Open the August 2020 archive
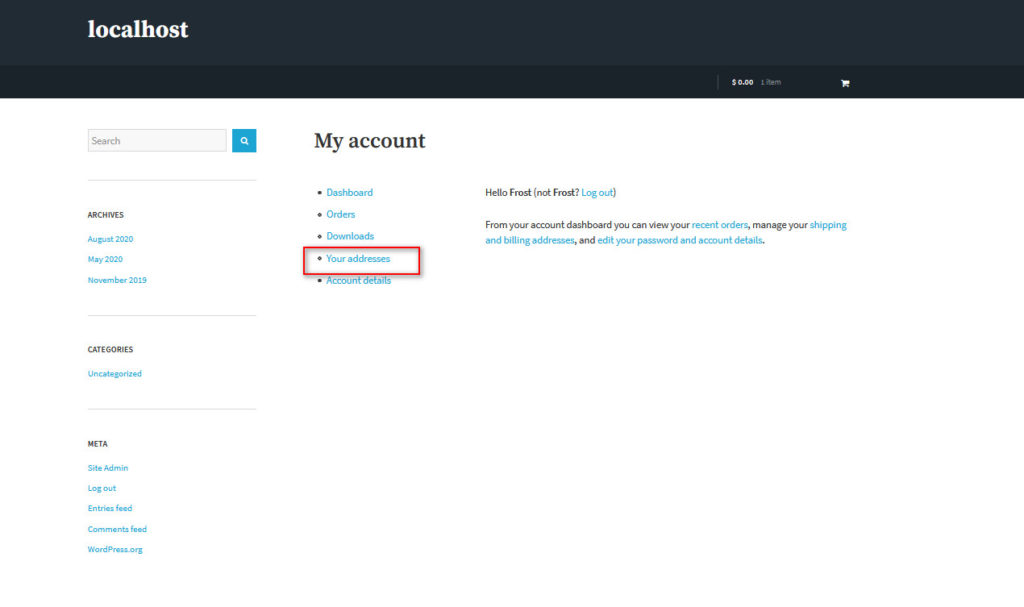 110,239
